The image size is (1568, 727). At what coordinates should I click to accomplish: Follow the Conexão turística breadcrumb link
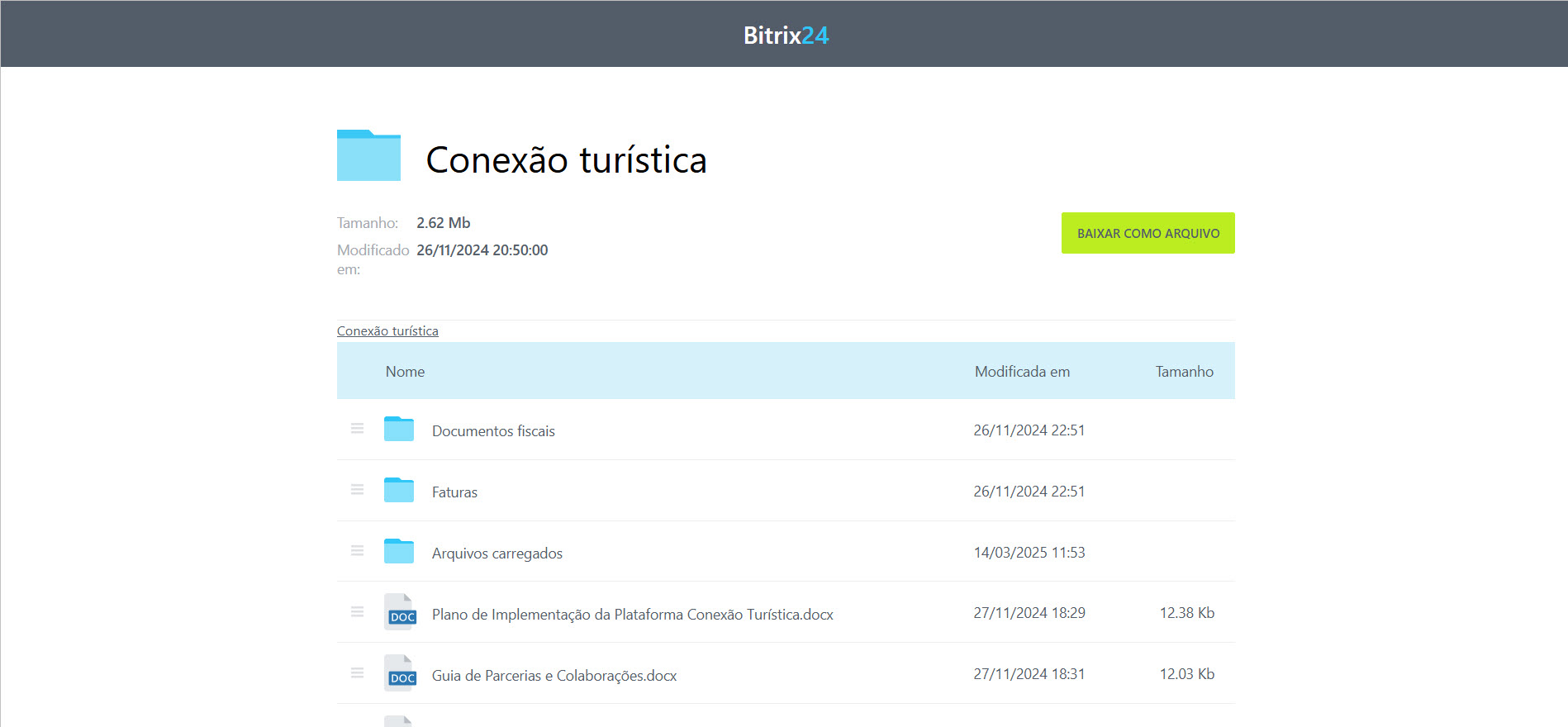click(x=387, y=331)
